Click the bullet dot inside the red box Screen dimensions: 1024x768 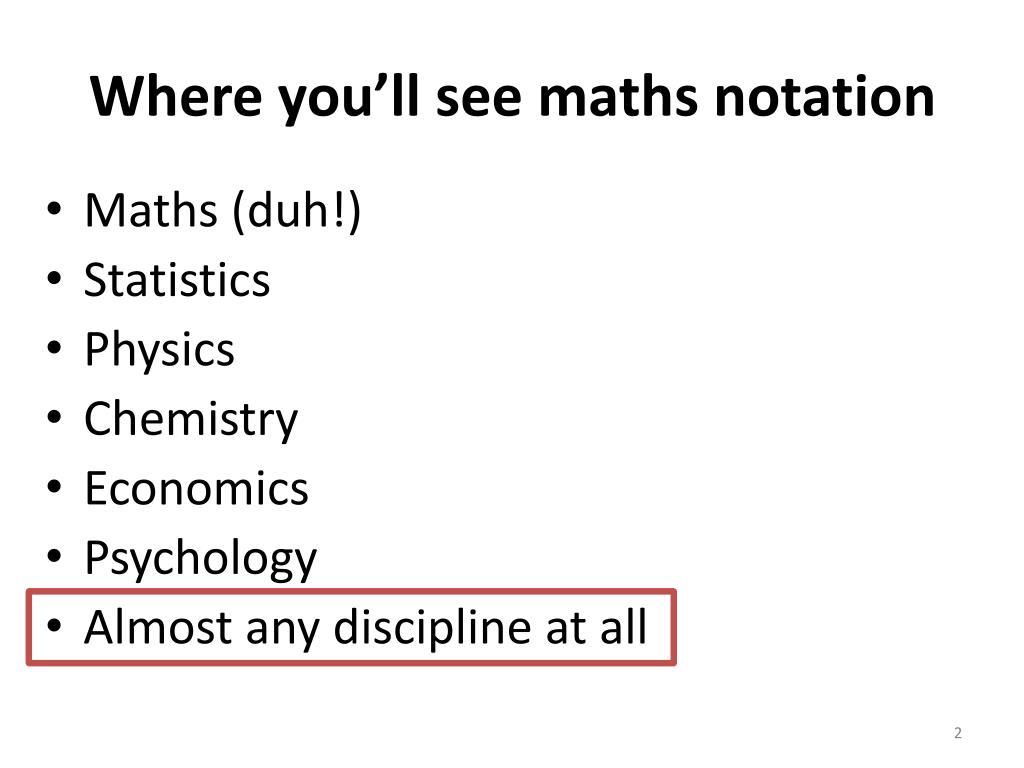[54, 626]
